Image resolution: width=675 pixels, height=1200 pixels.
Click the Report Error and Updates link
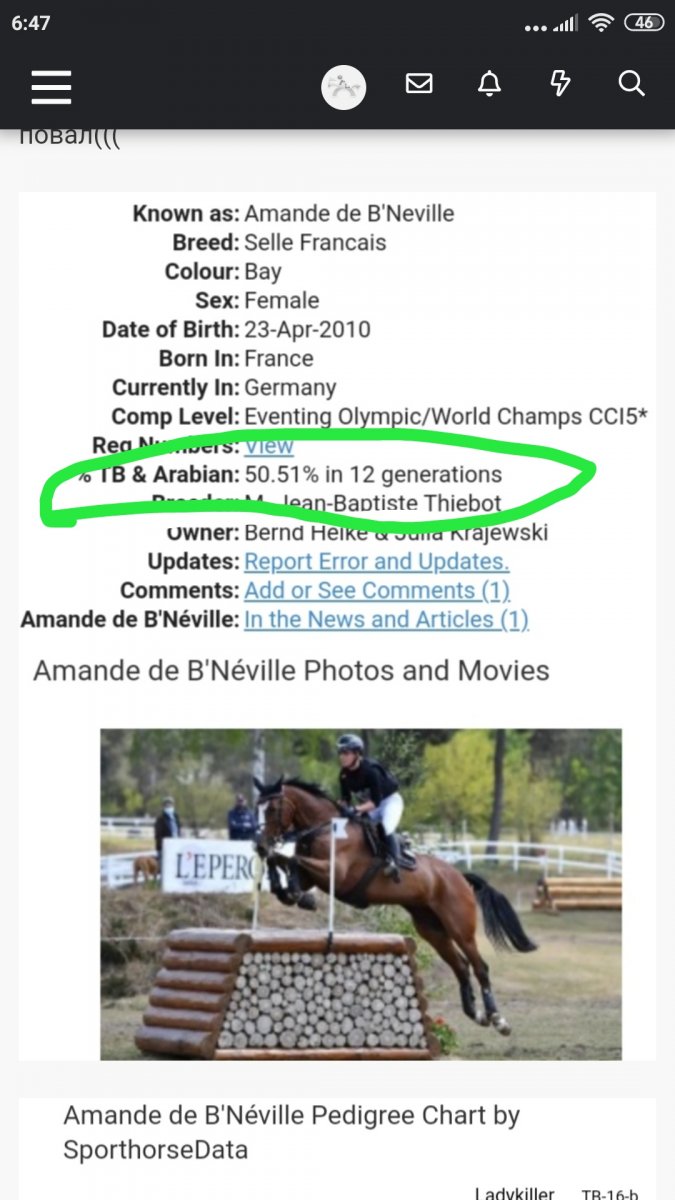coord(376,561)
